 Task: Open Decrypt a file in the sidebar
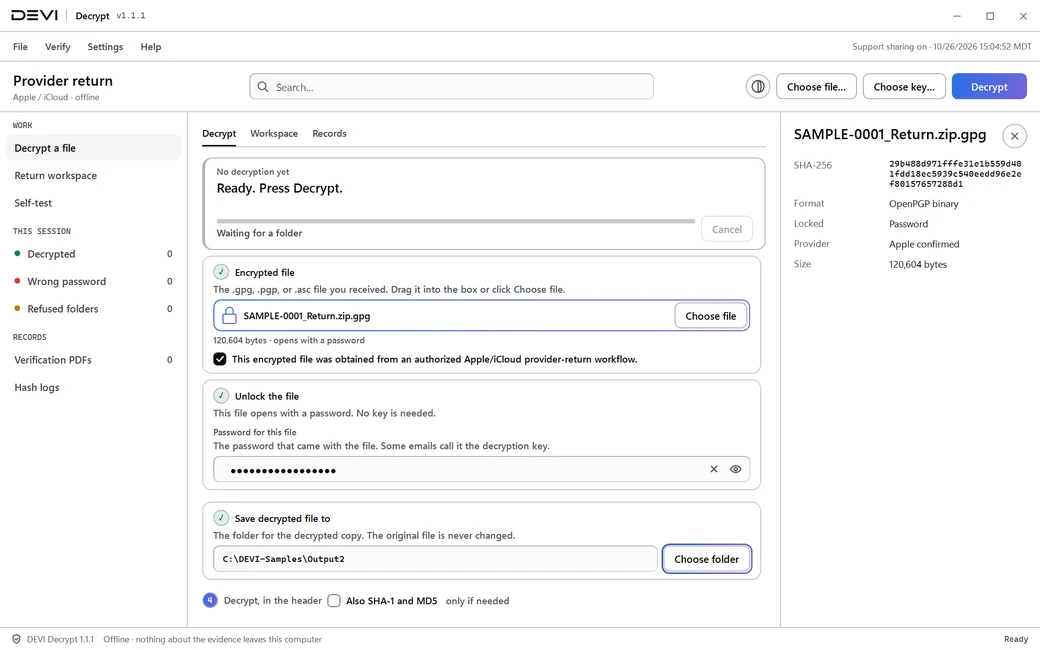tap(94, 148)
